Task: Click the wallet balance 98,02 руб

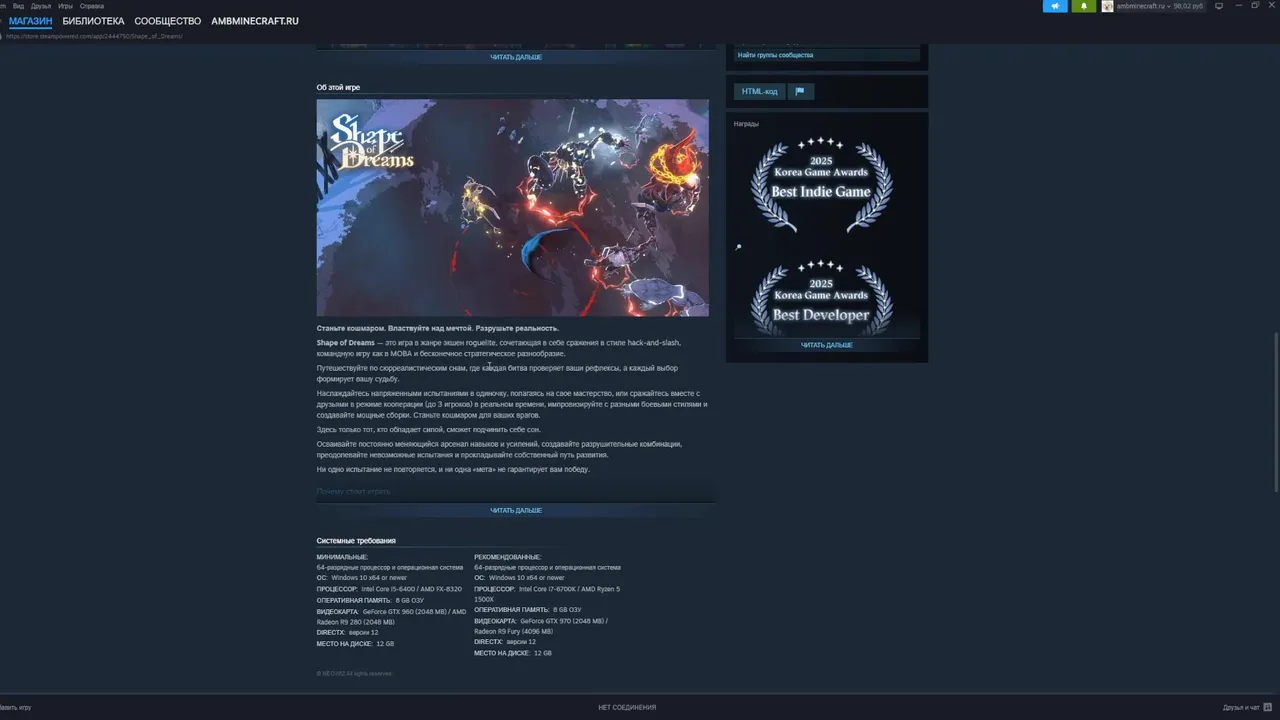Action: (1188, 6)
